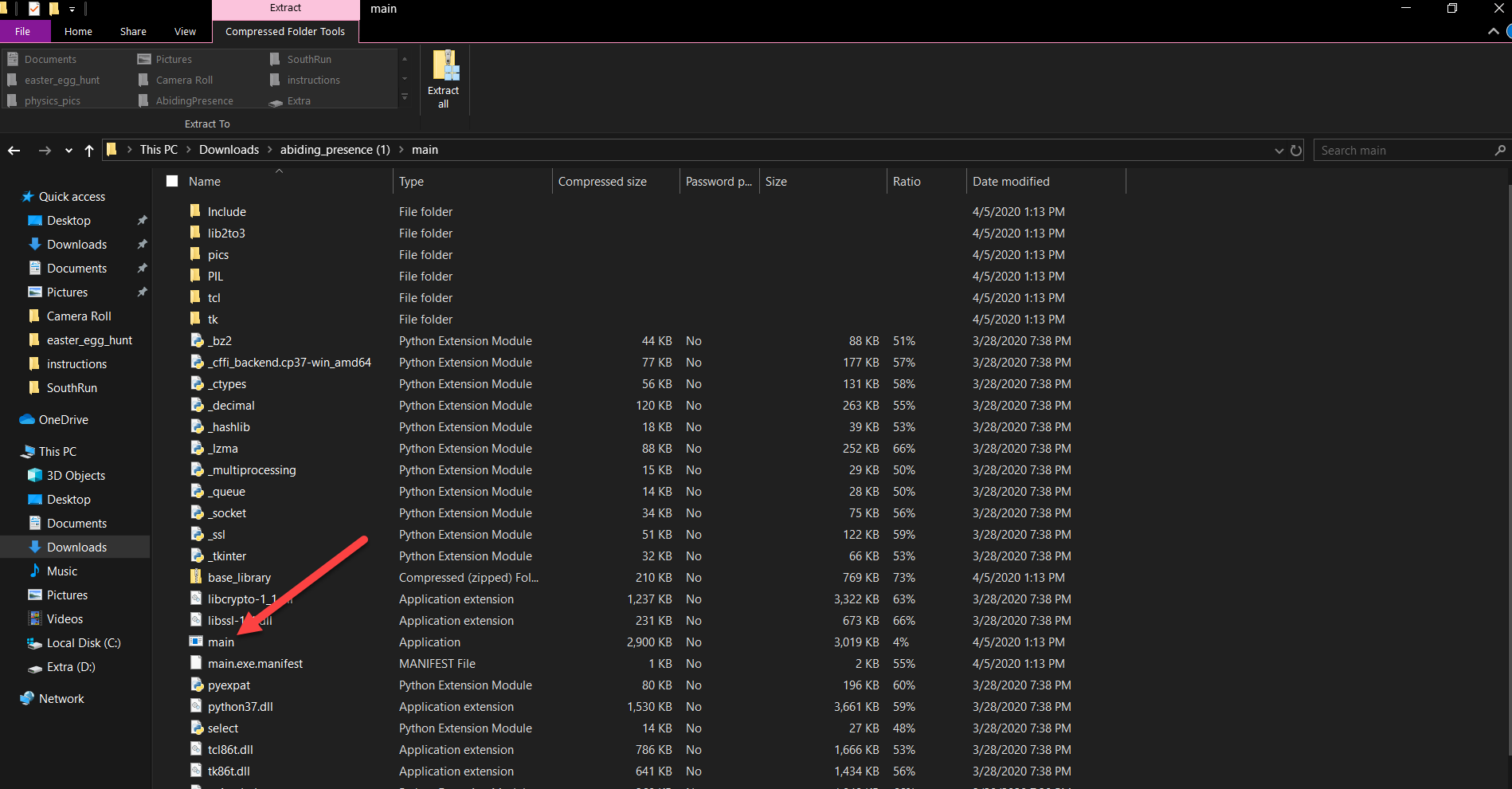Click Downloads in the address breadcrumb
The height and width of the screenshot is (789, 1512).
(229, 150)
